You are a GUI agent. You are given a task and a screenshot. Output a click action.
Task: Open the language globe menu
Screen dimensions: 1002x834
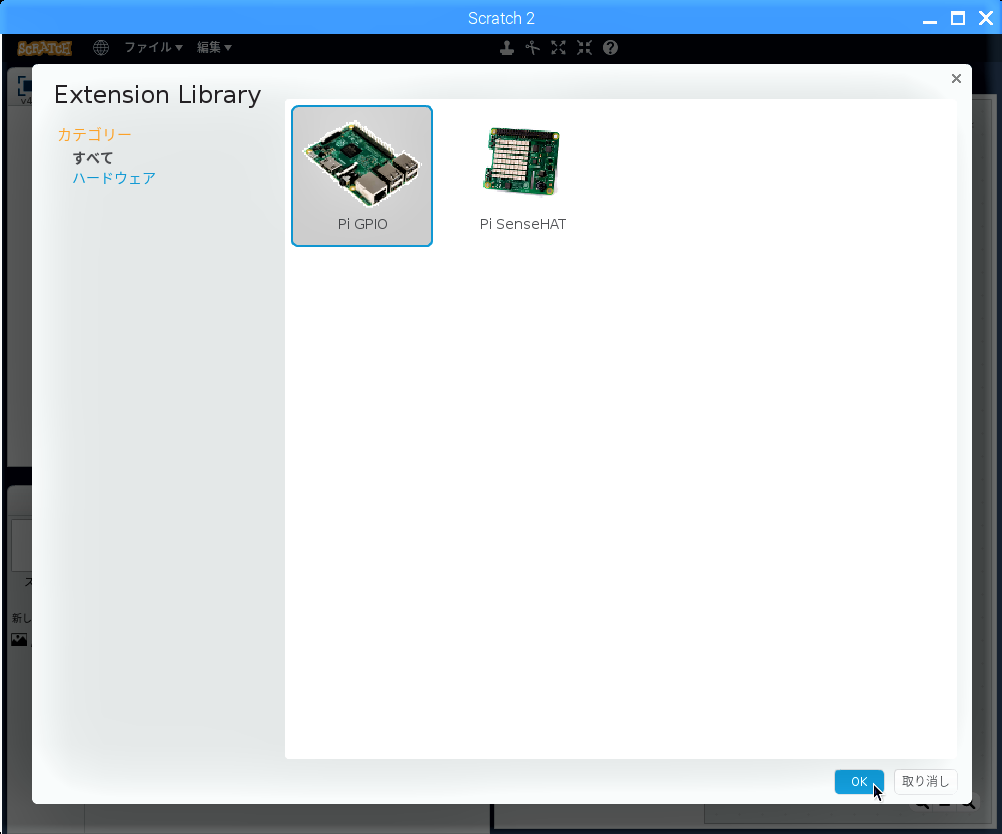tap(100, 47)
